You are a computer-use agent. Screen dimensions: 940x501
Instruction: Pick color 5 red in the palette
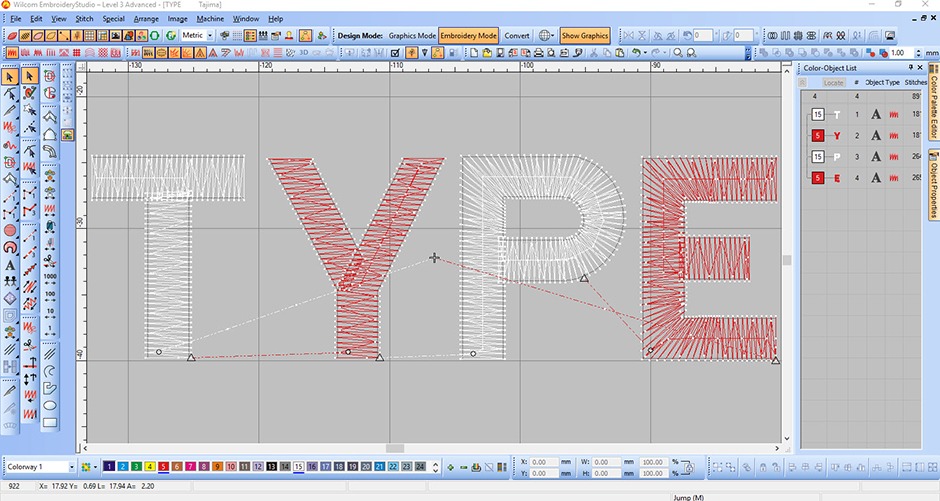click(163, 466)
